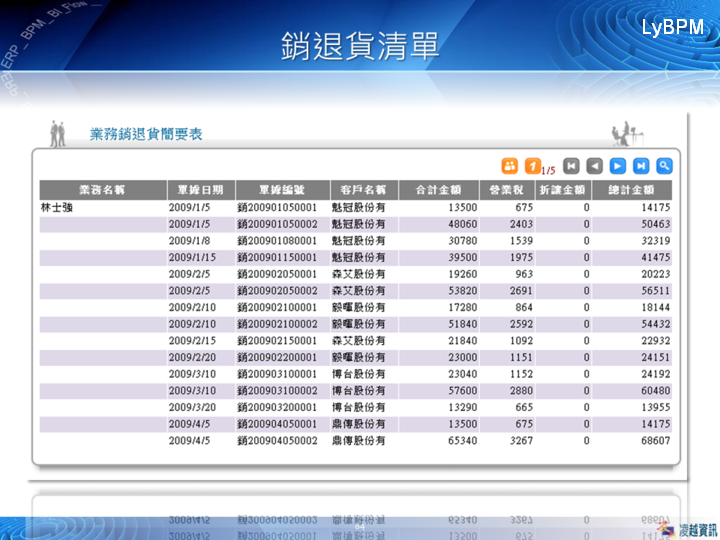This screenshot has width=720, height=540.
Task: Click the date 2009/1/15
Action: coord(192,257)
